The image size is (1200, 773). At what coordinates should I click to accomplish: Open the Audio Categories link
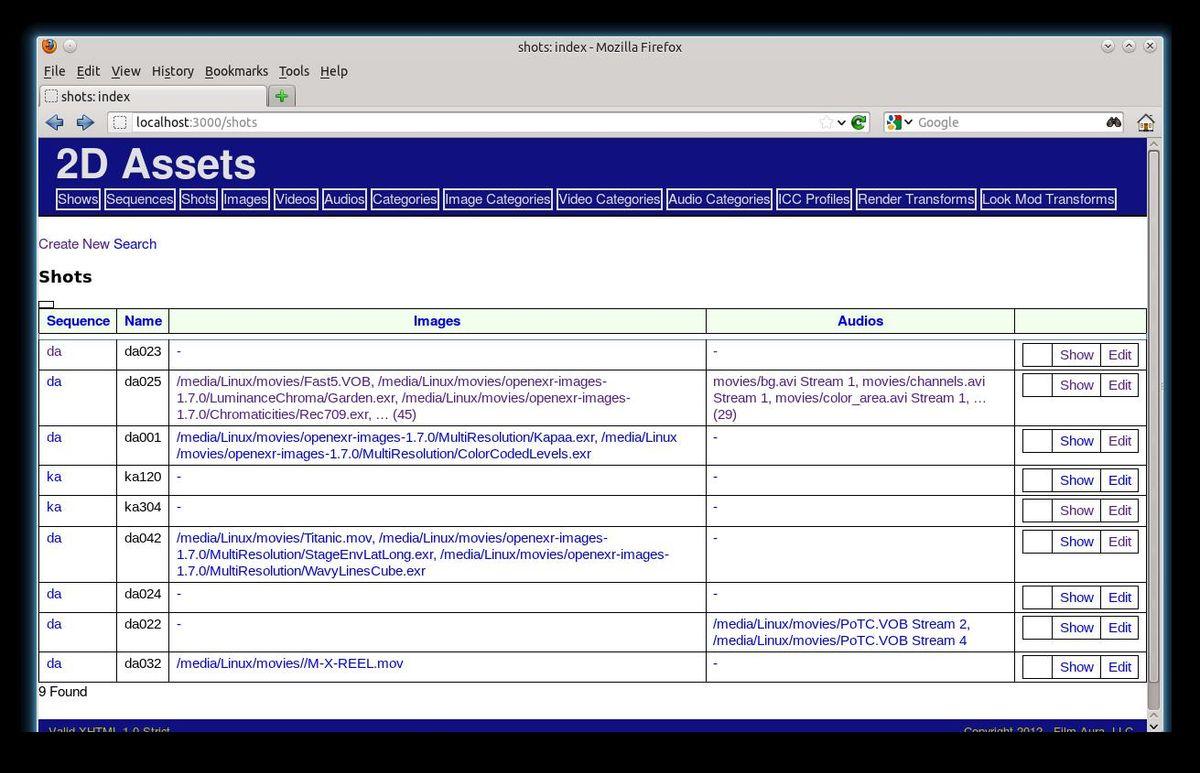click(719, 199)
